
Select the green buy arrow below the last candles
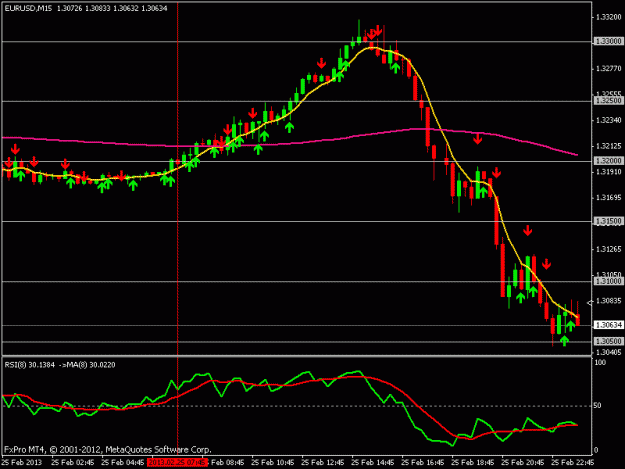564,341
